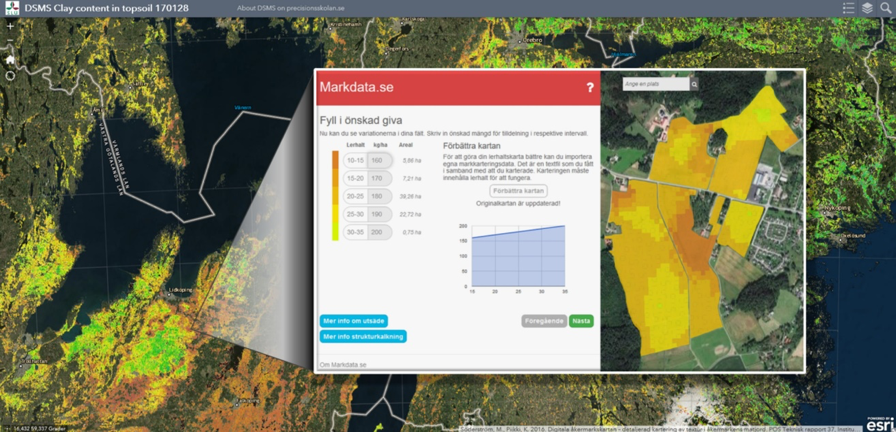This screenshot has height=432, width=896.
Task: Edit kg/ha value 190 for 25-30
Action: (379, 214)
